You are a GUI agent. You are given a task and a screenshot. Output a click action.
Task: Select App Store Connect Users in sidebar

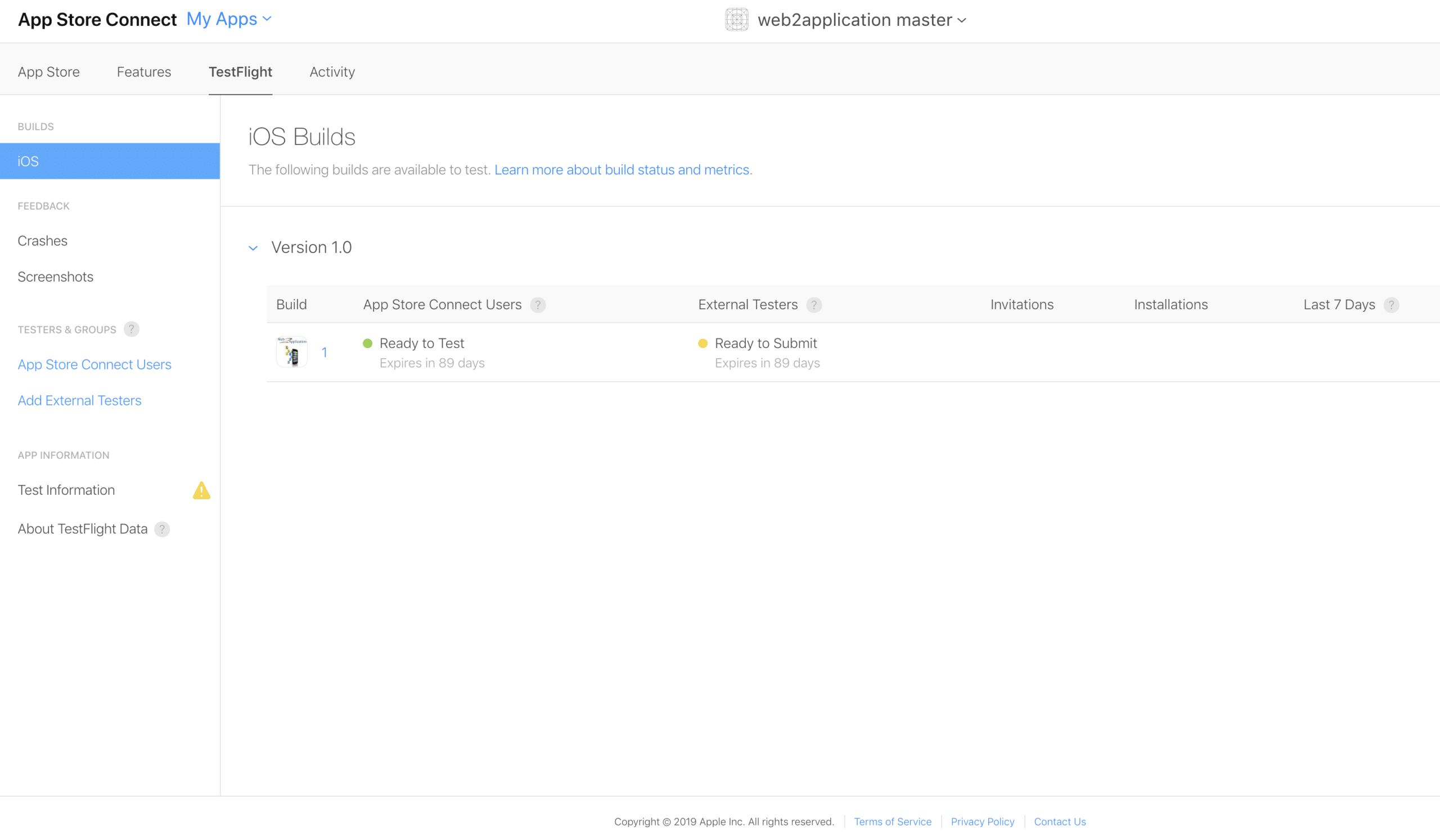94,365
